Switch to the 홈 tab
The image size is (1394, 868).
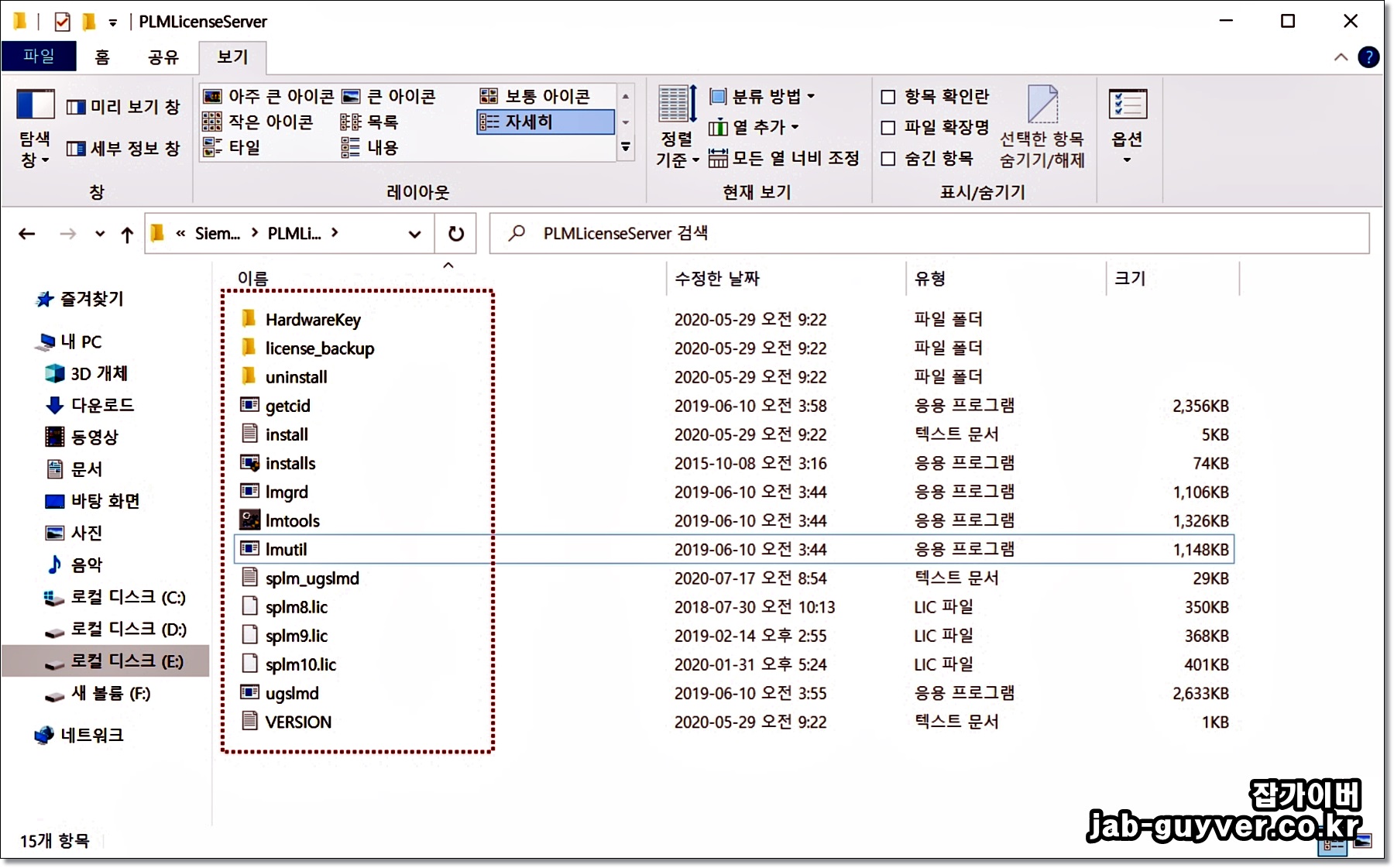[102, 57]
